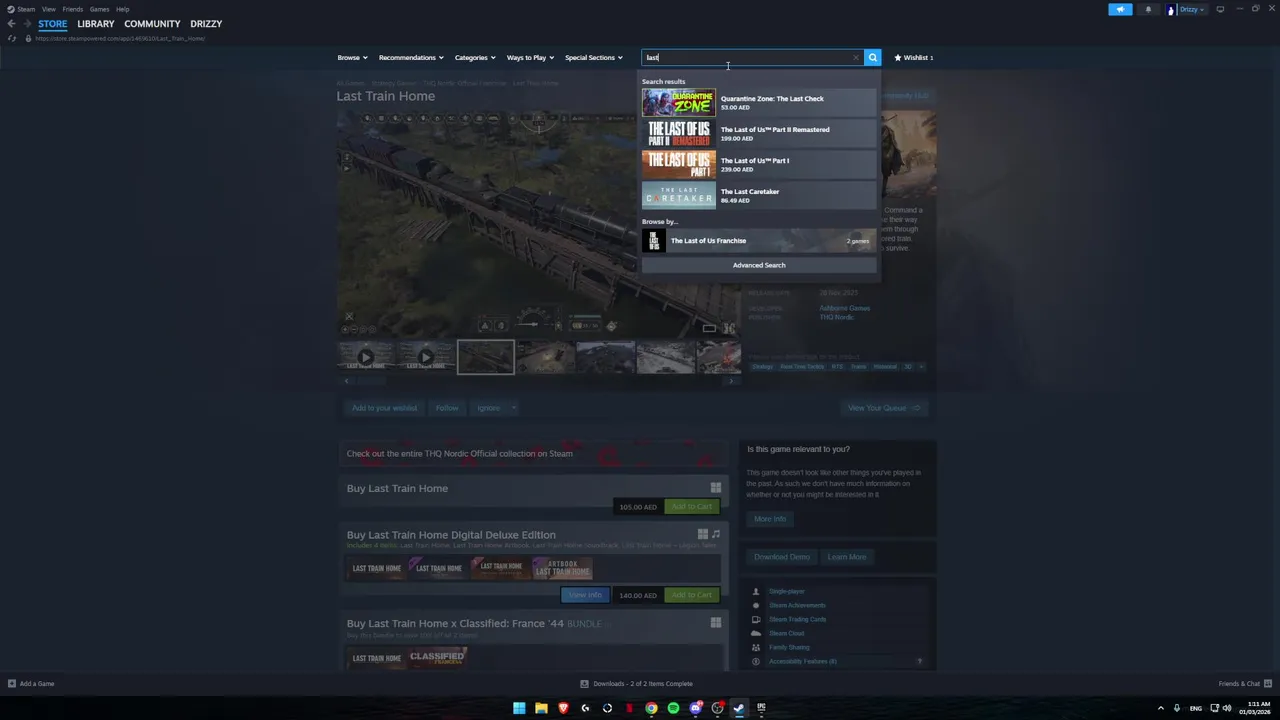Select Quarantine Zone: The Last Check result
This screenshot has width=1280, height=720.
[x=759, y=103]
